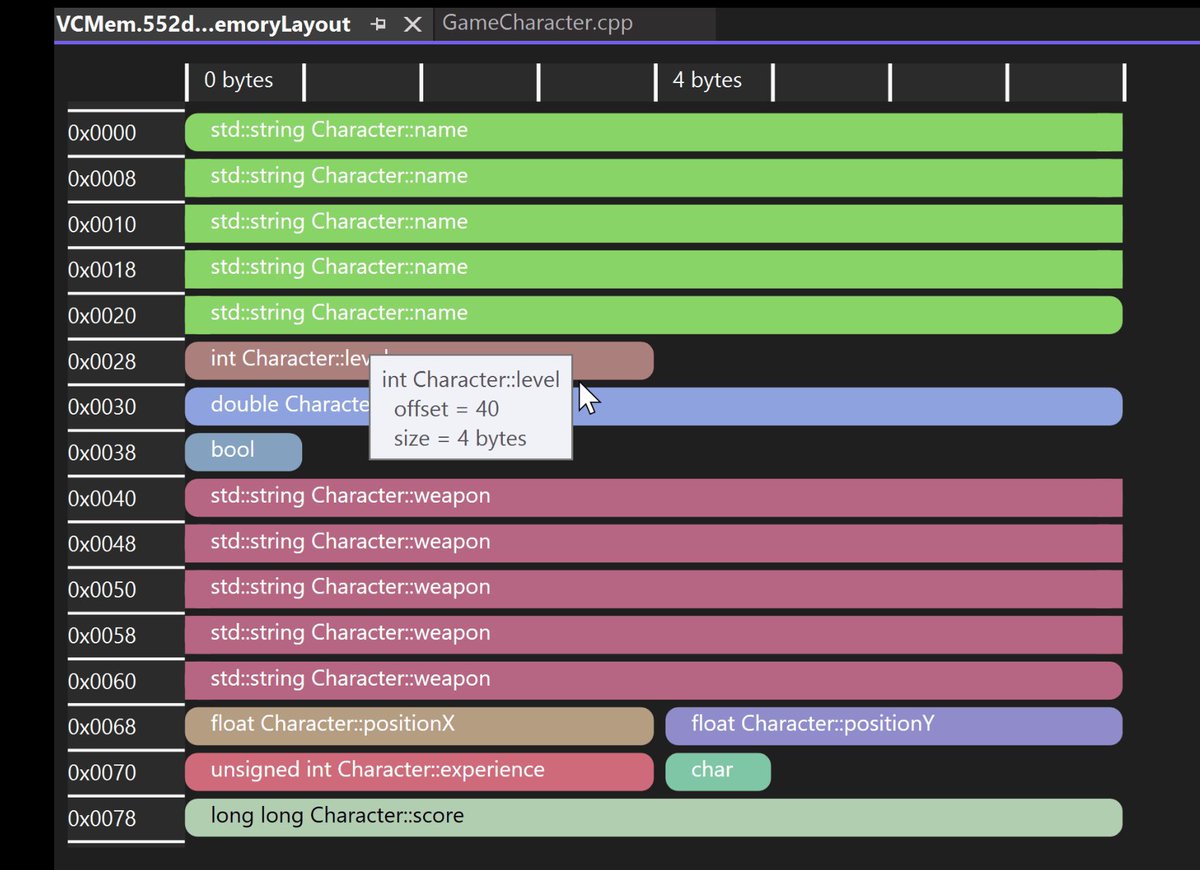Select the name block at 0x0008
Image resolution: width=1200 pixels, height=870 pixels.
click(654, 178)
